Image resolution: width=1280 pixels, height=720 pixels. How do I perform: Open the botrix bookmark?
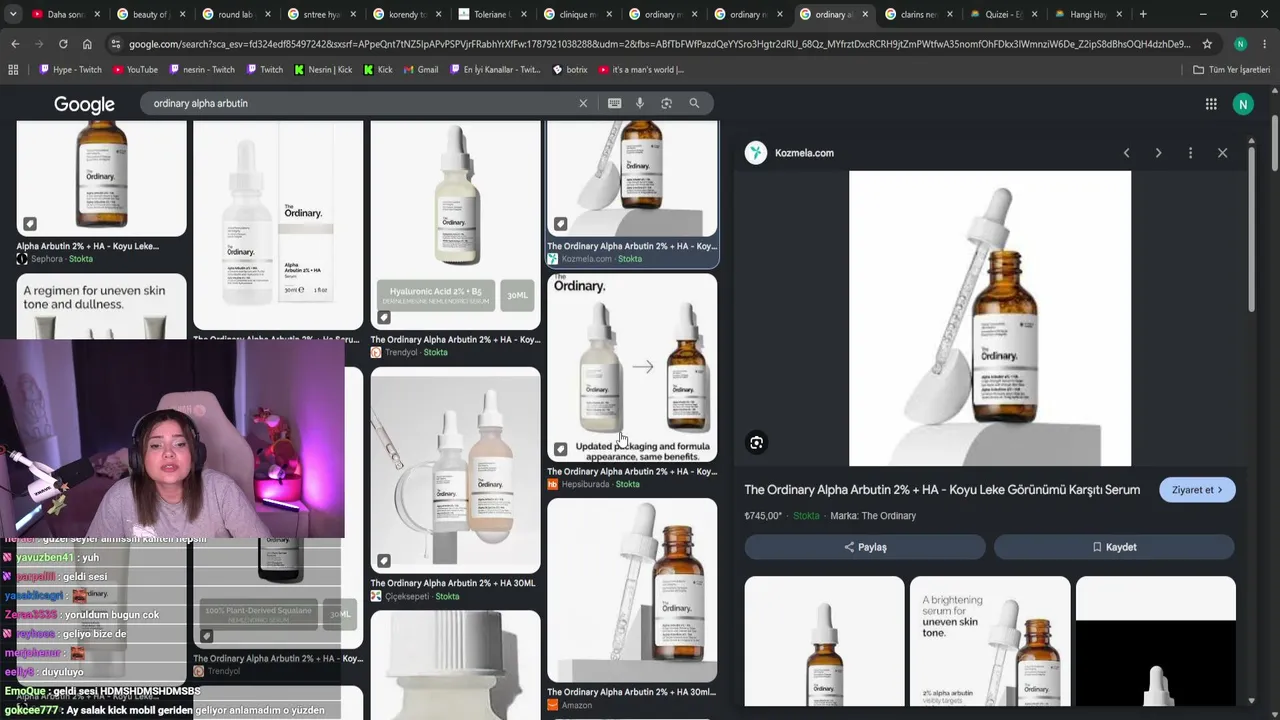570,70
